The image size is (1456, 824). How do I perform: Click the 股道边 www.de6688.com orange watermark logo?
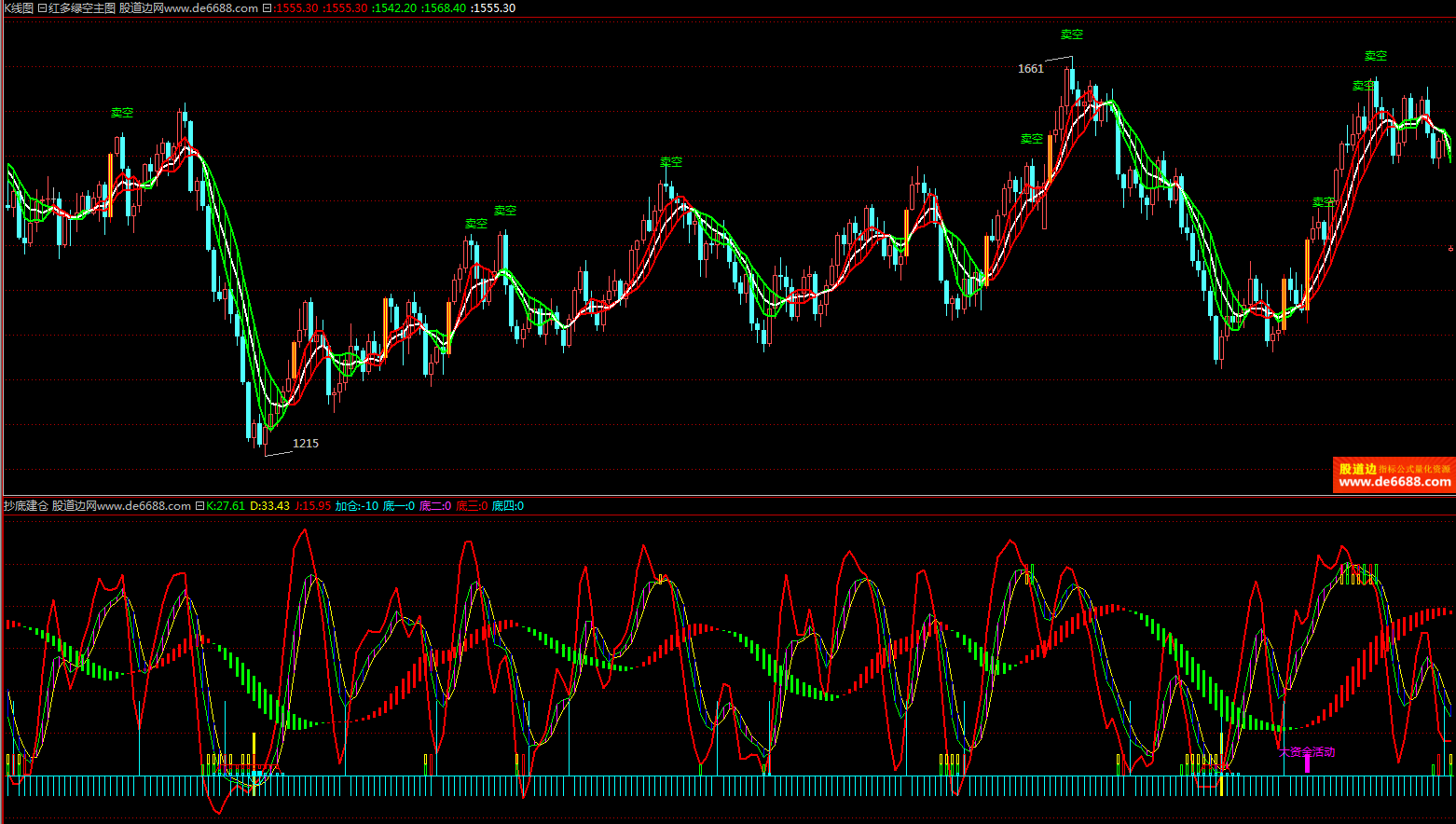point(1394,475)
